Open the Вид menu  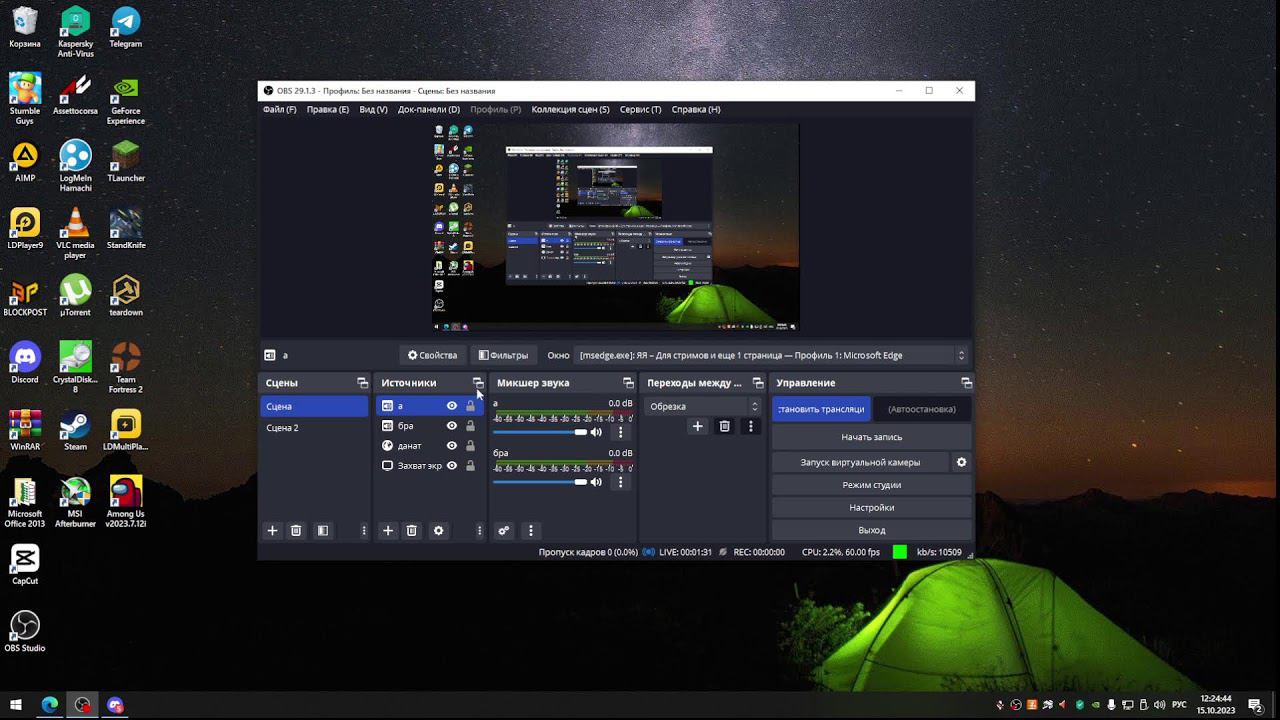coord(374,110)
